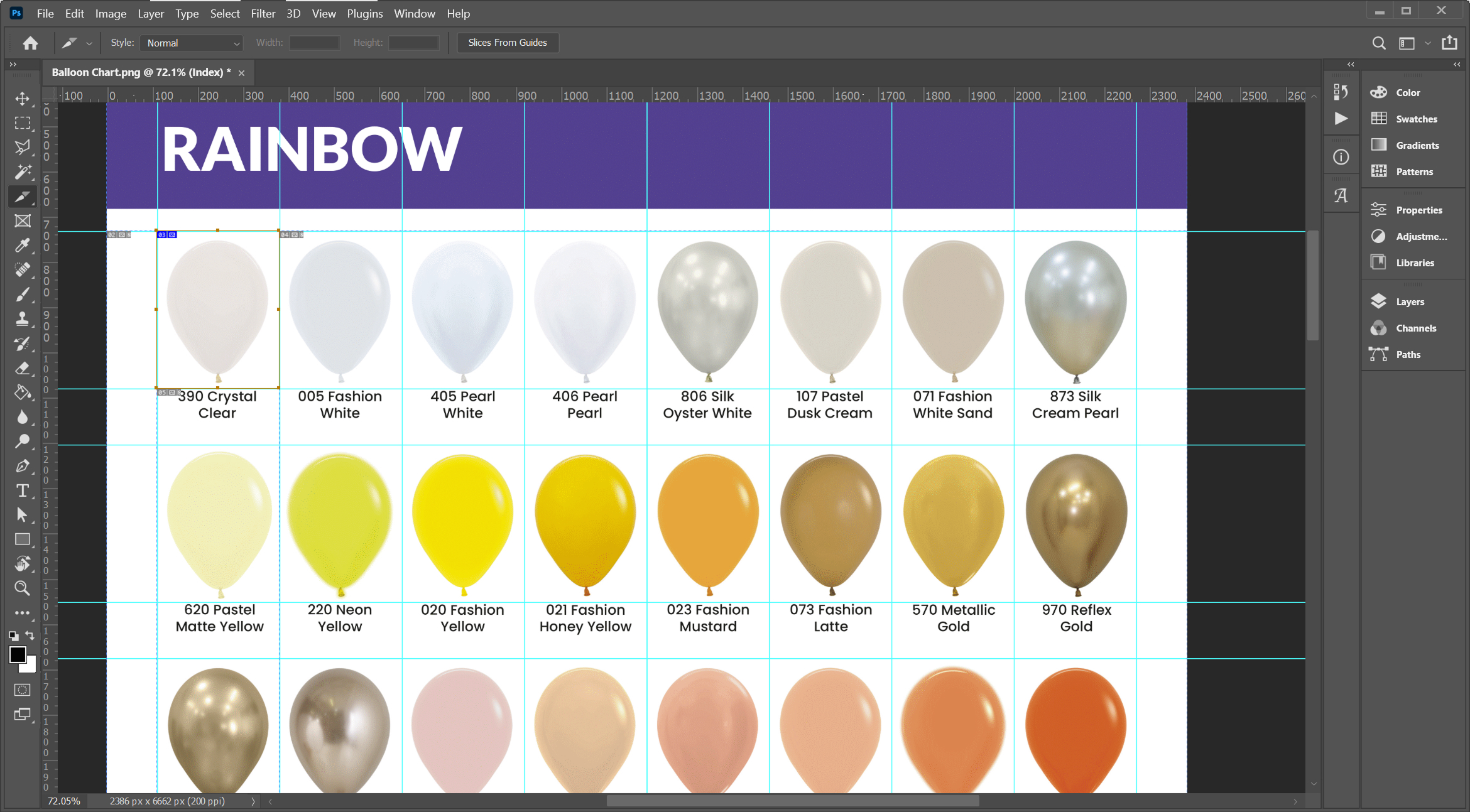Image resolution: width=1470 pixels, height=812 pixels.
Task: Open the Swatches panel
Action: (1416, 119)
